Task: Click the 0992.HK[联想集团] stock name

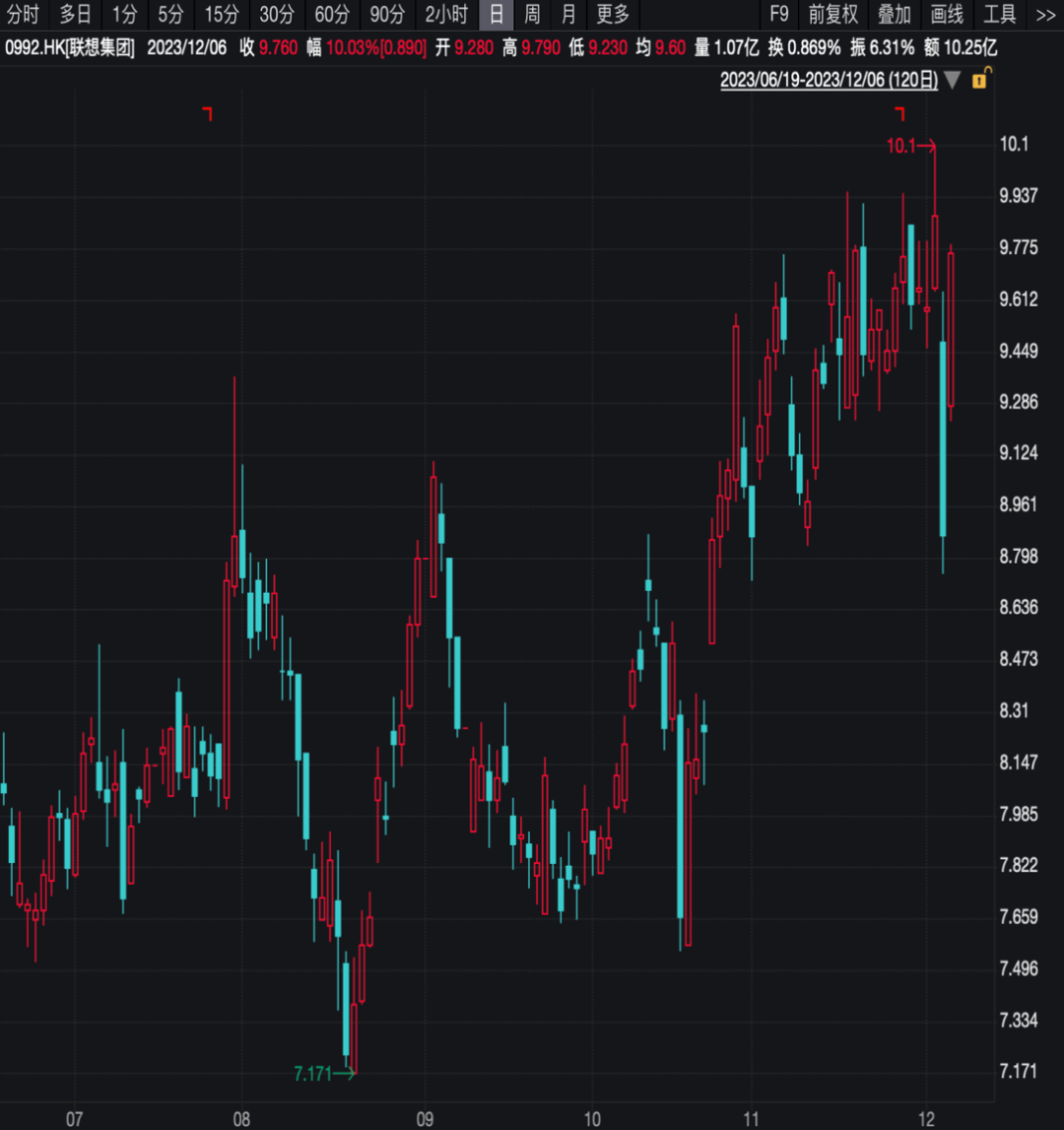Action: 70,48
